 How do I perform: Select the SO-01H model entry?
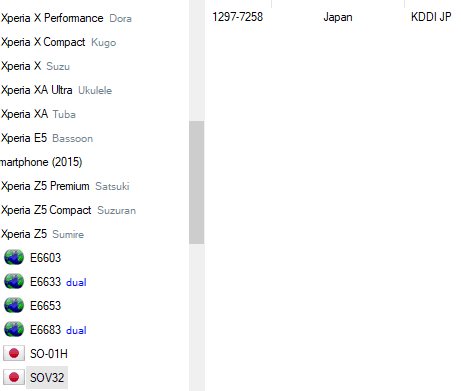click(x=49, y=354)
